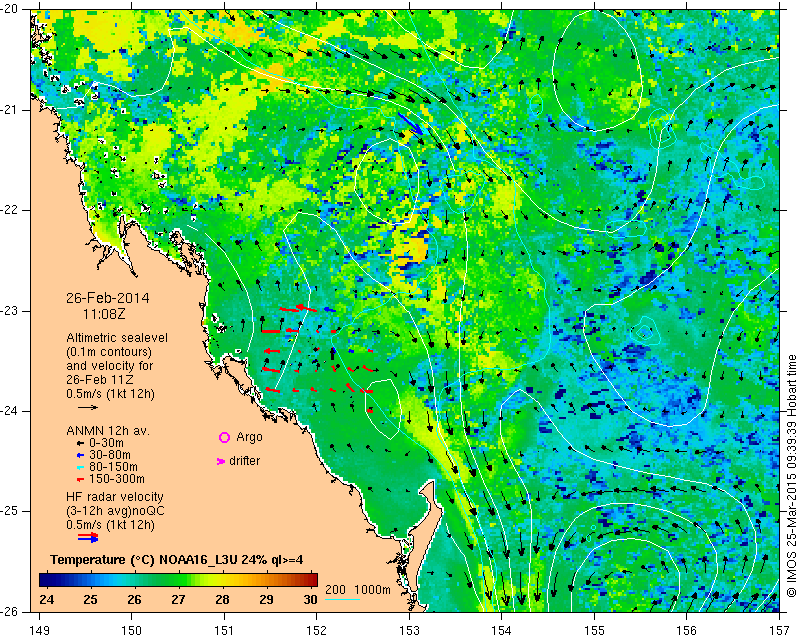Screen dimensions: 800x640
Task: Click the magenta Argo circle symbol
Action: pos(224,437)
